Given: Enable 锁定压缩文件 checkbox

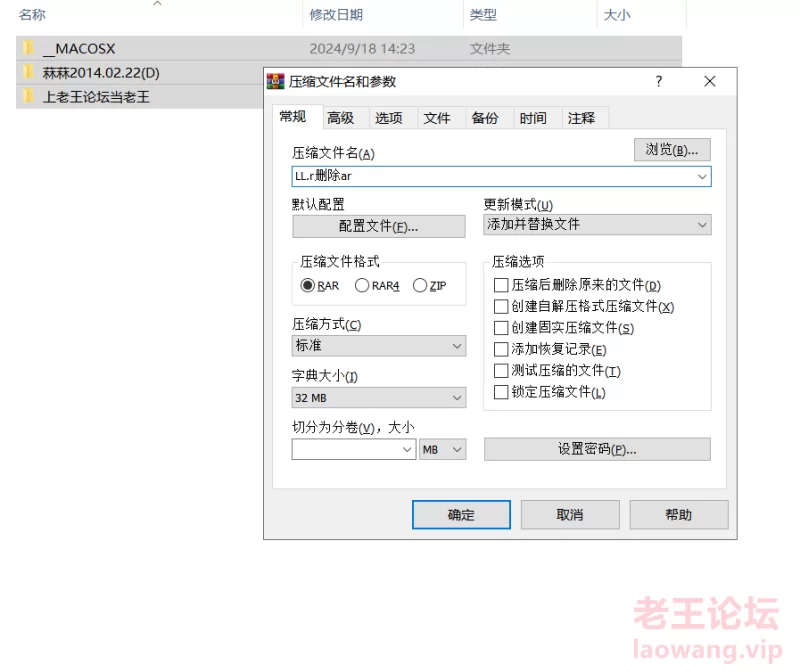Looking at the screenshot, I should (501, 392).
